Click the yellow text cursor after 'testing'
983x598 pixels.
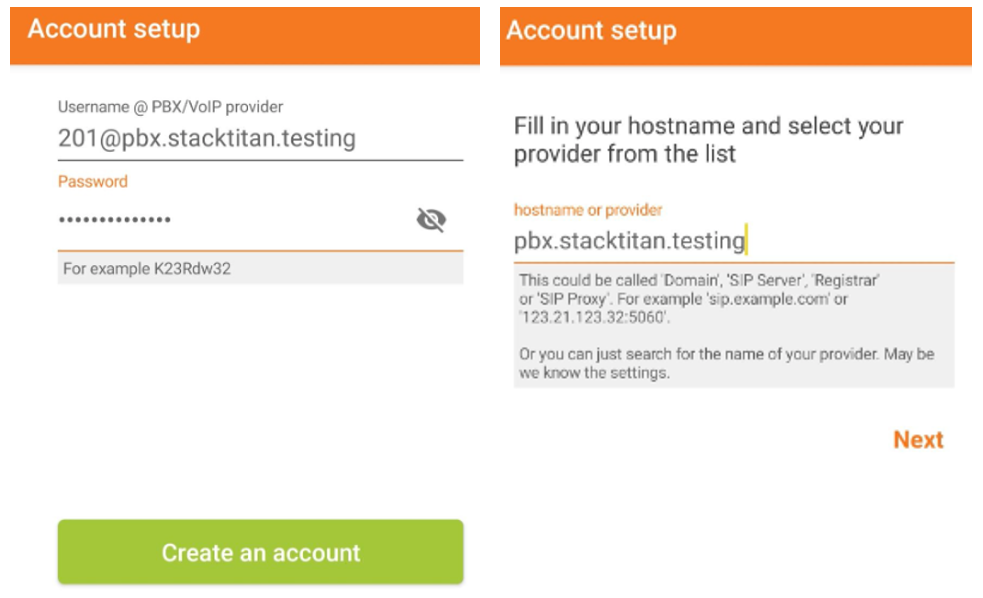coord(746,240)
